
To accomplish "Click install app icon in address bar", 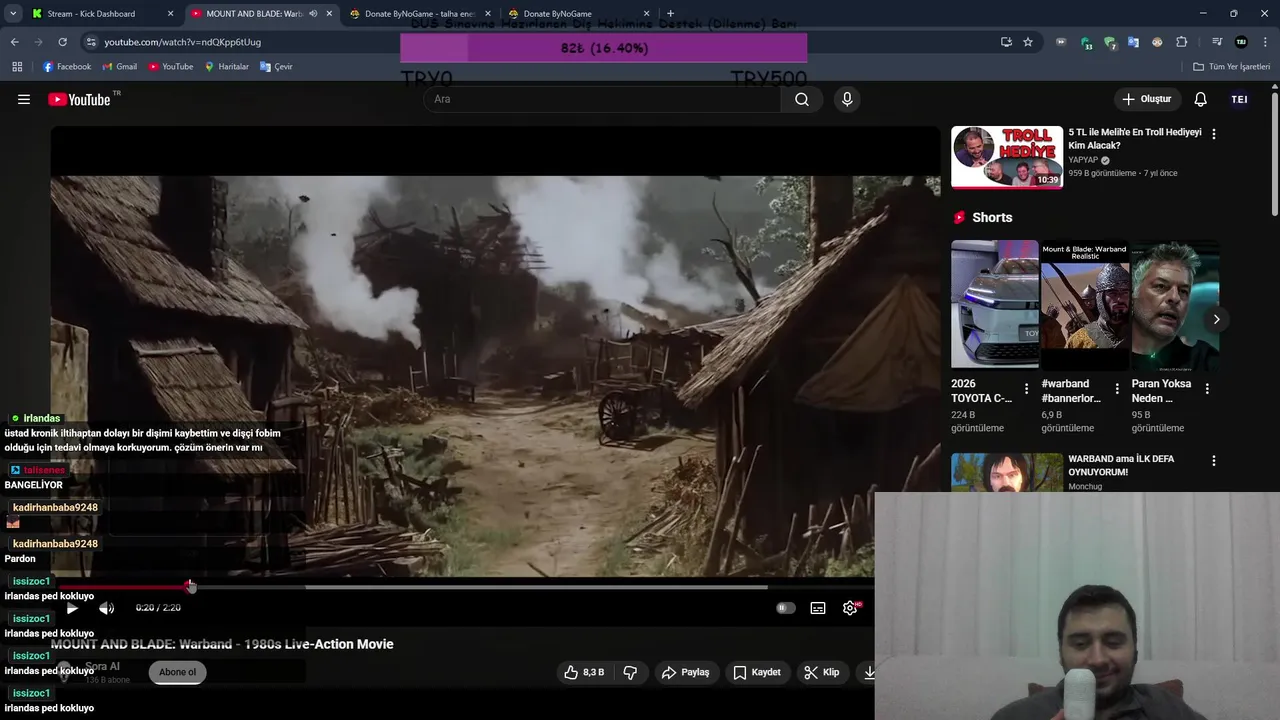I will point(1006,42).
